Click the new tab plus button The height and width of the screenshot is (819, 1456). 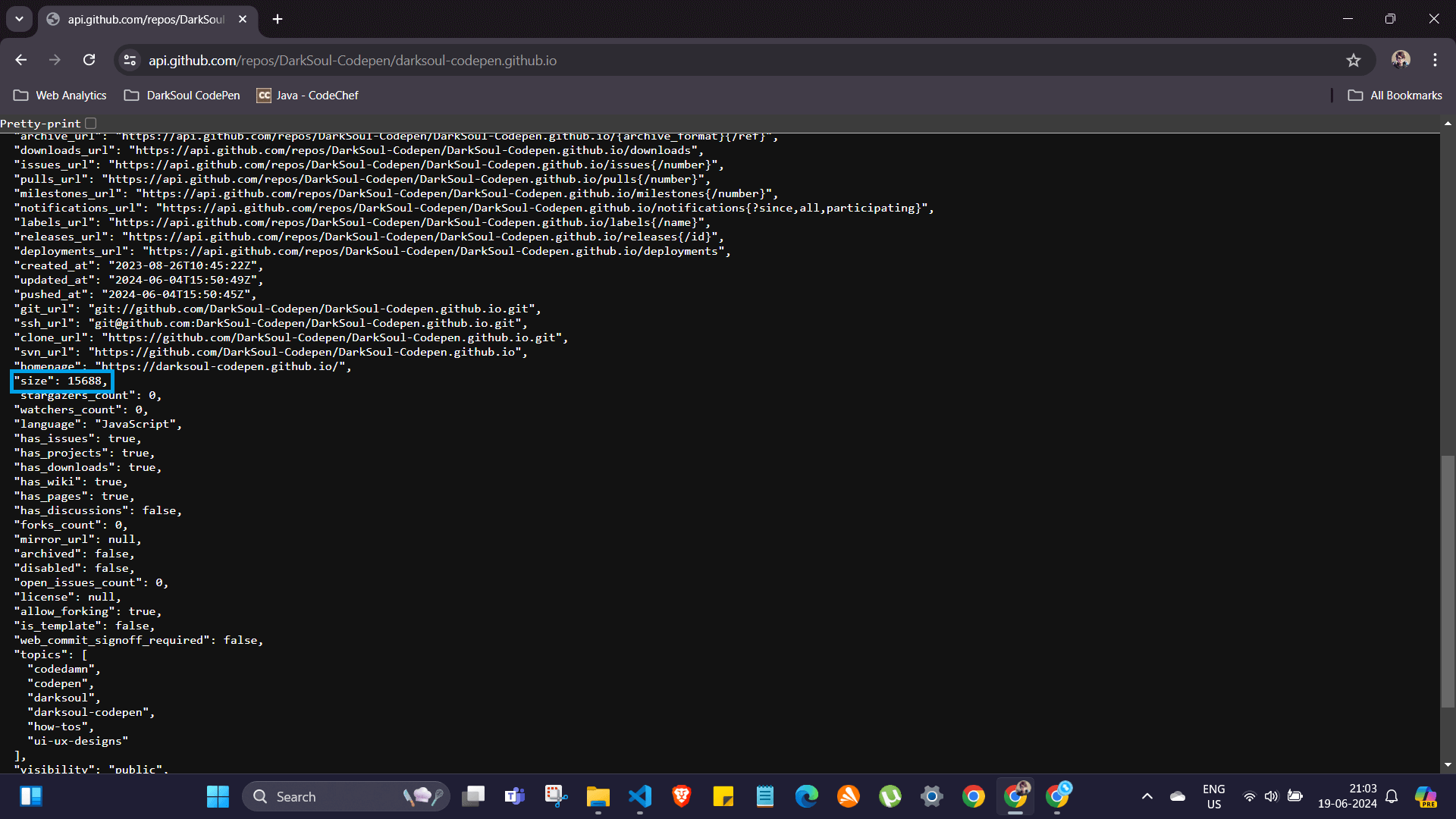click(278, 19)
